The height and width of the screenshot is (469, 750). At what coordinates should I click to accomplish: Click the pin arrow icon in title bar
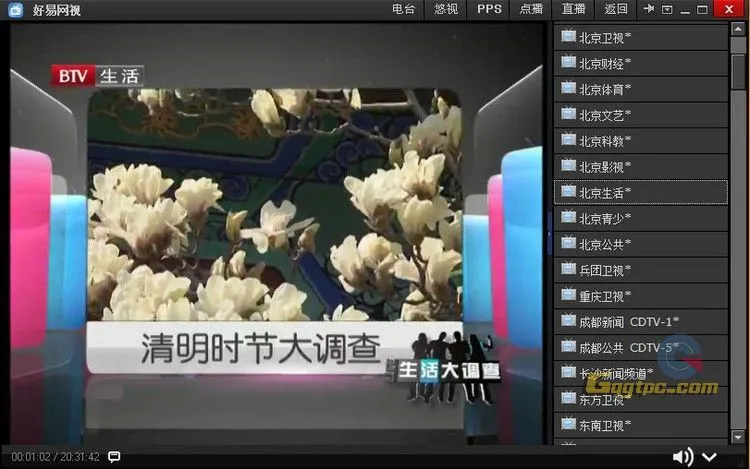[x=649, y=9]
